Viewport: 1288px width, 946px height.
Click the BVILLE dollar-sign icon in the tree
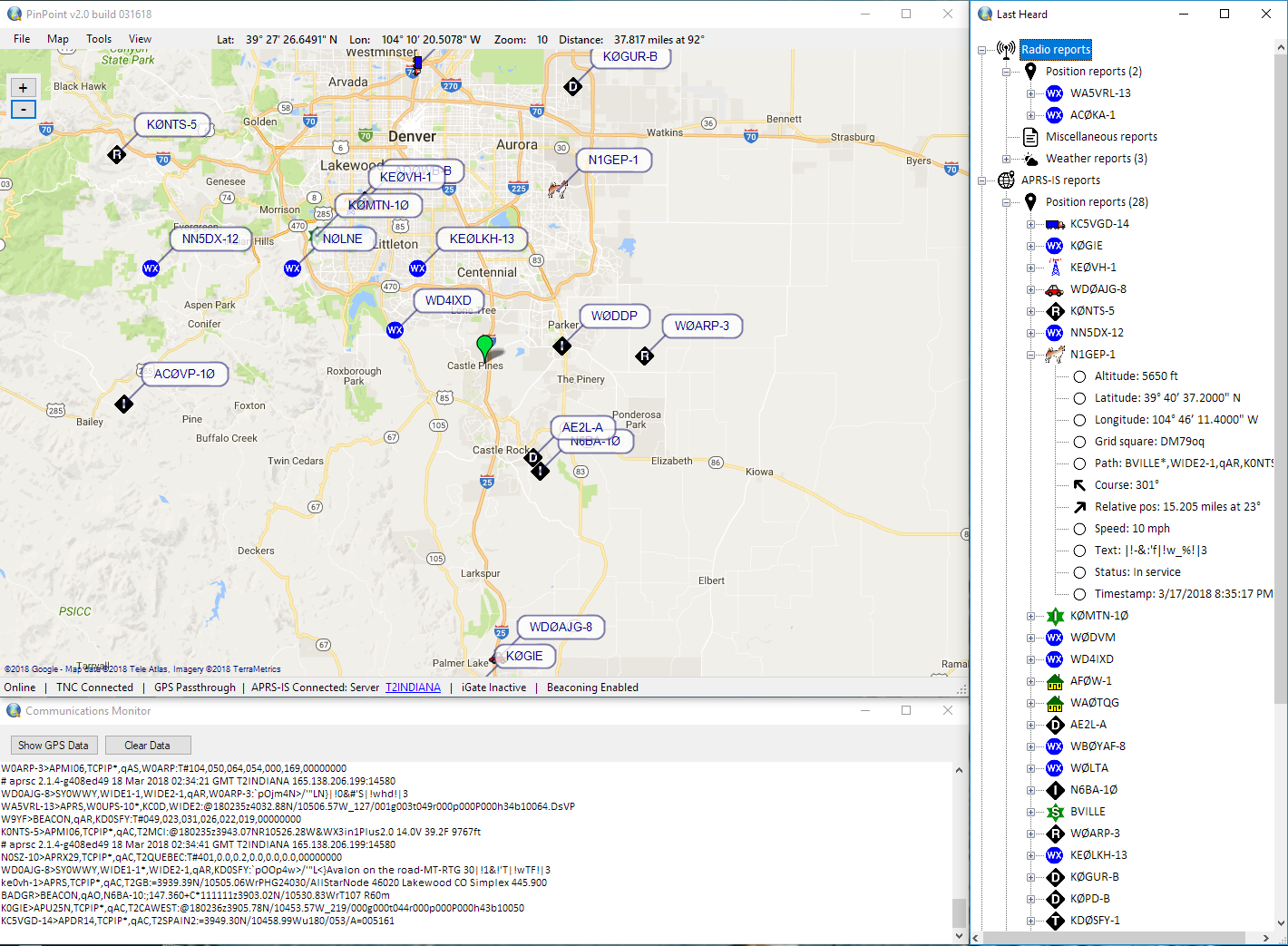[x=1054, y=812]
